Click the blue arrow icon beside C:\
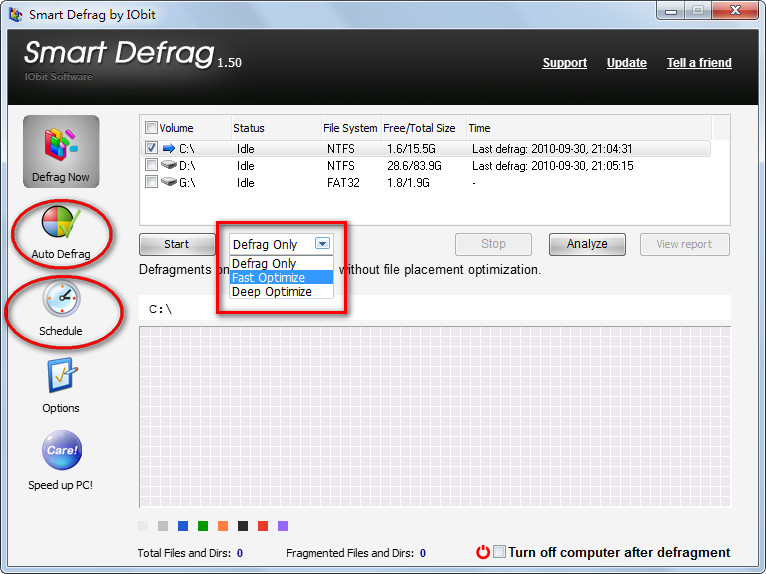The image size is (766, 574). (169, 148)
